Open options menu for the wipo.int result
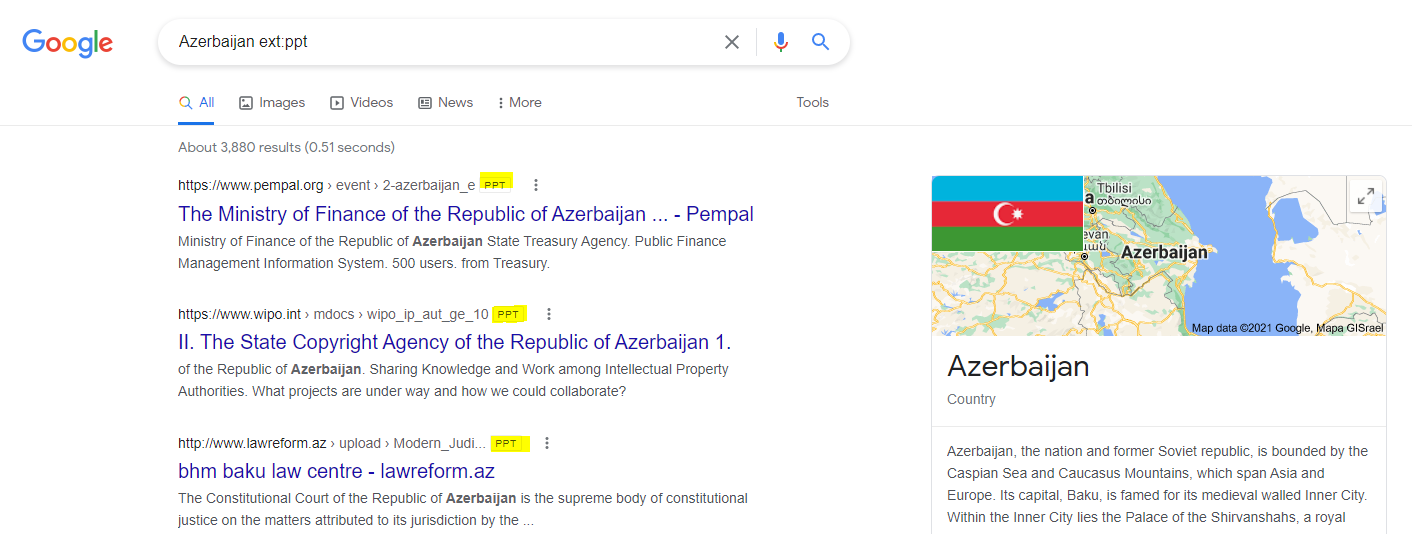The height and width of the screenshot is (534, 1412). pyautogui.click(x=548, y=314)
